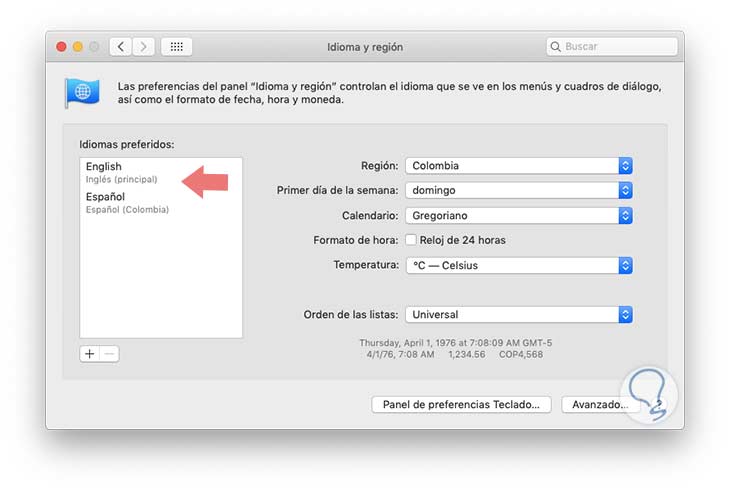Click the Calendario label
Screen dimensions: 730x490
click(x=370, y=216)
